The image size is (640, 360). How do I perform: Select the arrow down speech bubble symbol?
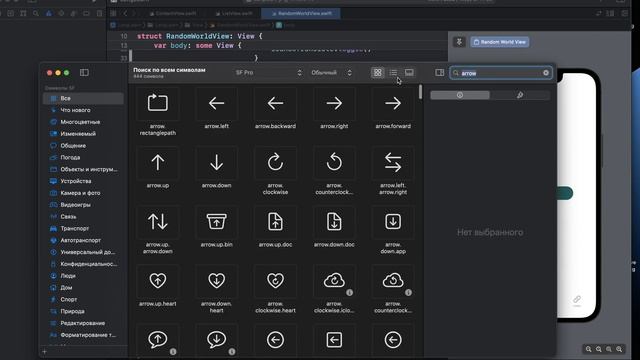click(x=216, y=340)
